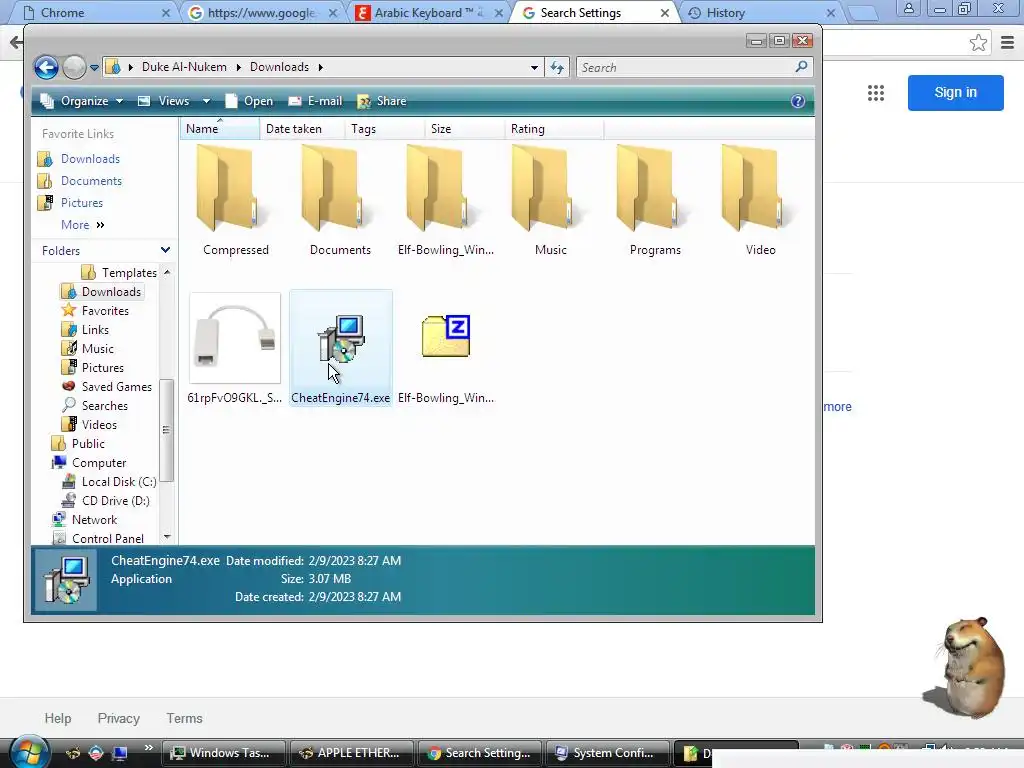Viewport: 1024px width, 768px height.
Task: Select Favorites in the folder tree
Action: [x=104, y=311]
